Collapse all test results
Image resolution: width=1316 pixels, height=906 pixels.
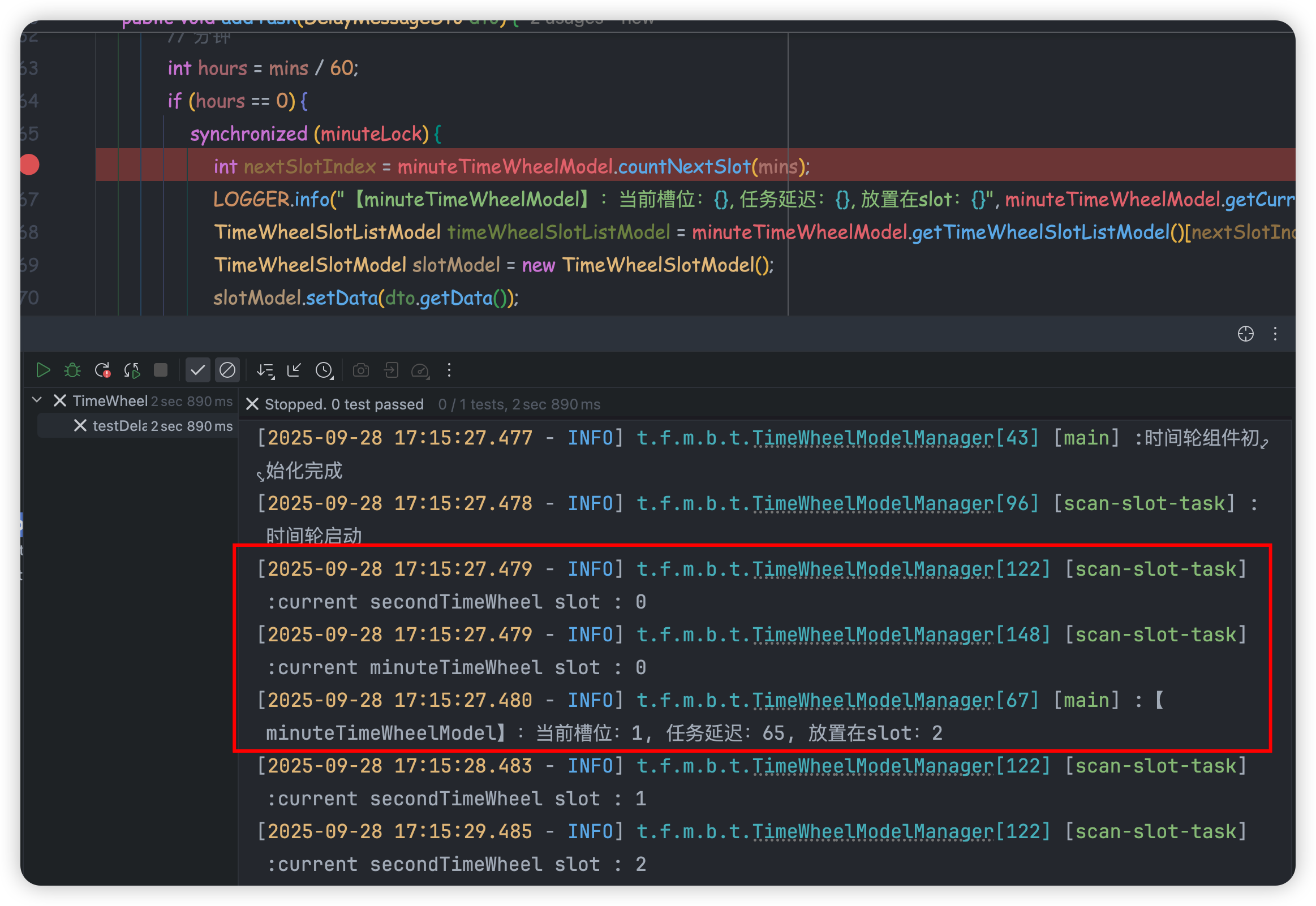294,370
